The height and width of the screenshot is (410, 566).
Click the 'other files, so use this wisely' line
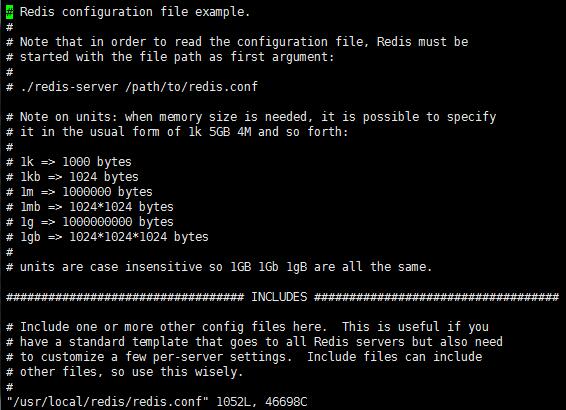tap(125, 372)
